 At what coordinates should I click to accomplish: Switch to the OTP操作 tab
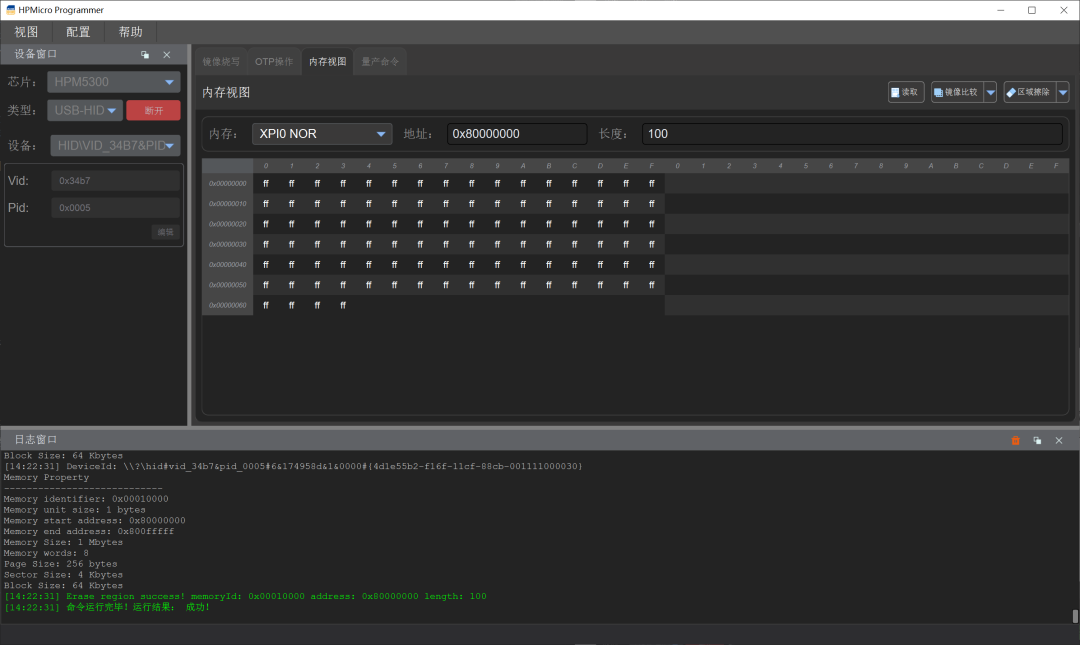274,61
